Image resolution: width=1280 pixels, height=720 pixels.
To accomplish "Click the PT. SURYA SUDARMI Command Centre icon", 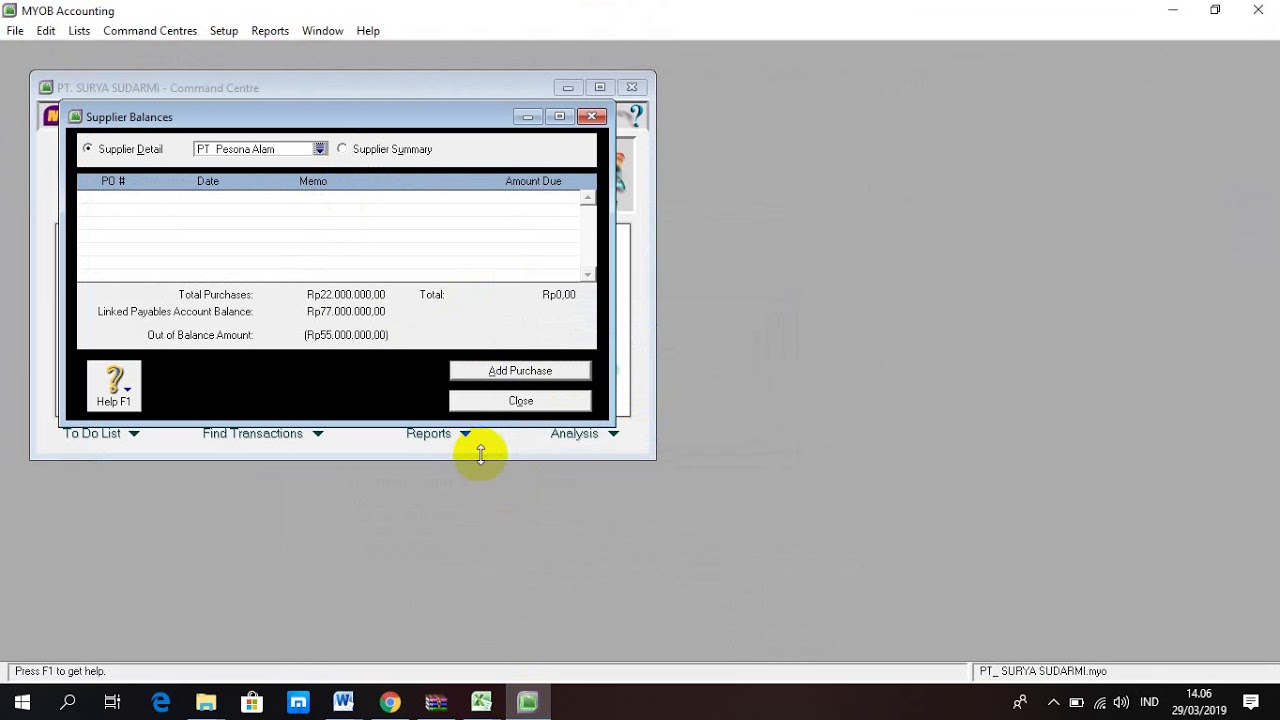I will point(46,88).
